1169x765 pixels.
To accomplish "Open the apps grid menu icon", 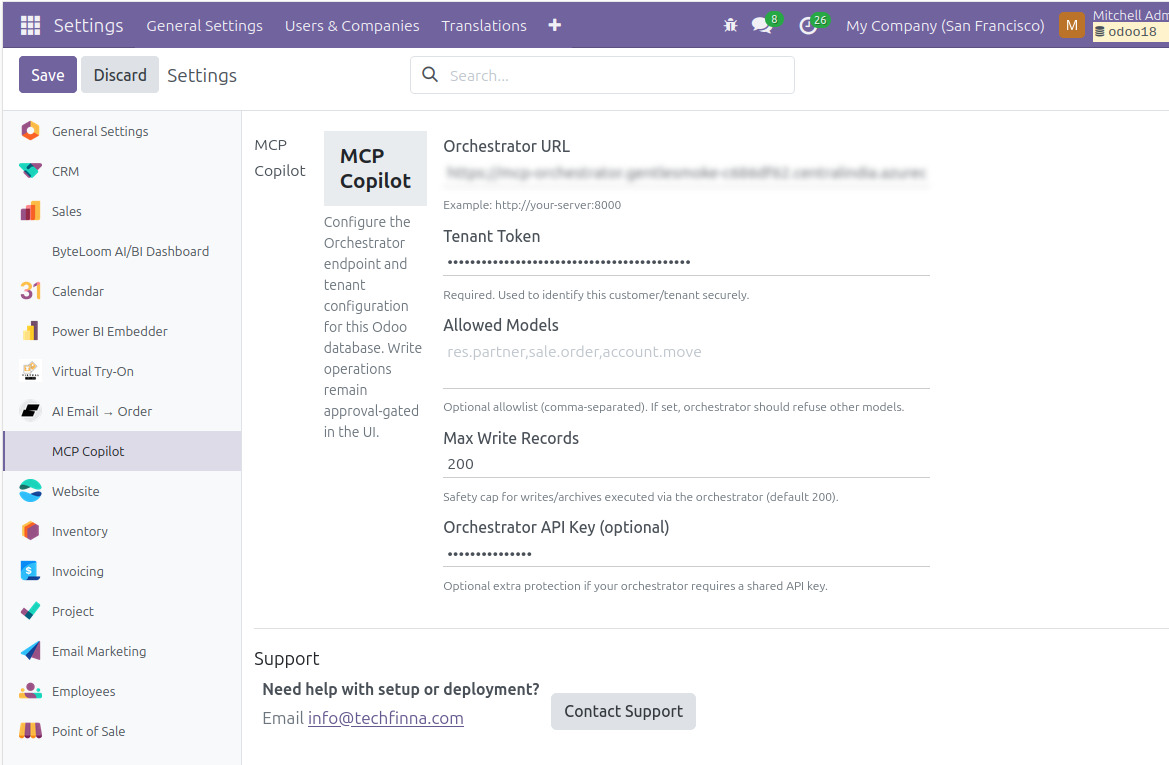I will pyautogui.click(x=30, y=26).
